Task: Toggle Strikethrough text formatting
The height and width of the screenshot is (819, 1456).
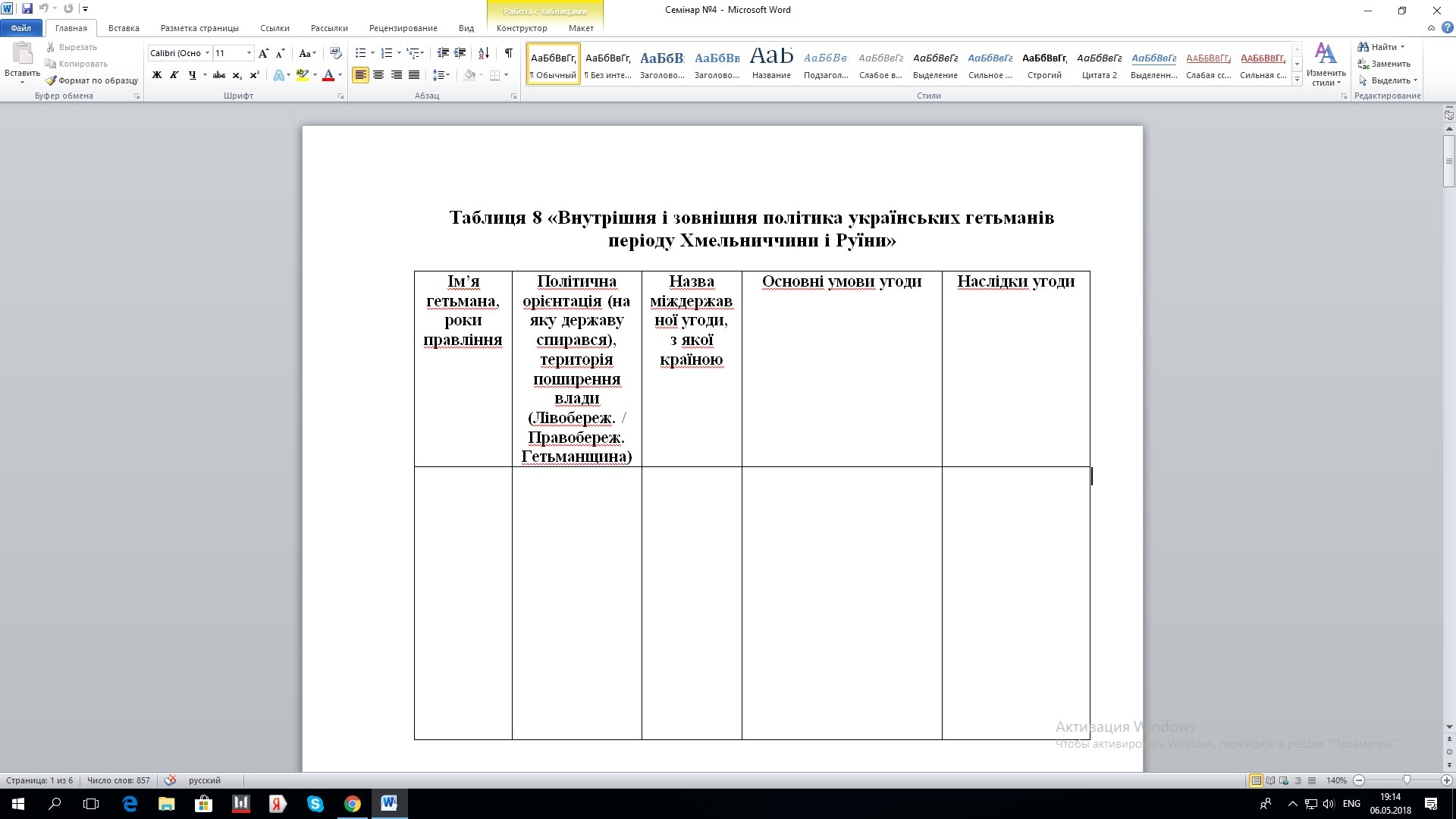Action: click(x=218, y=75)
